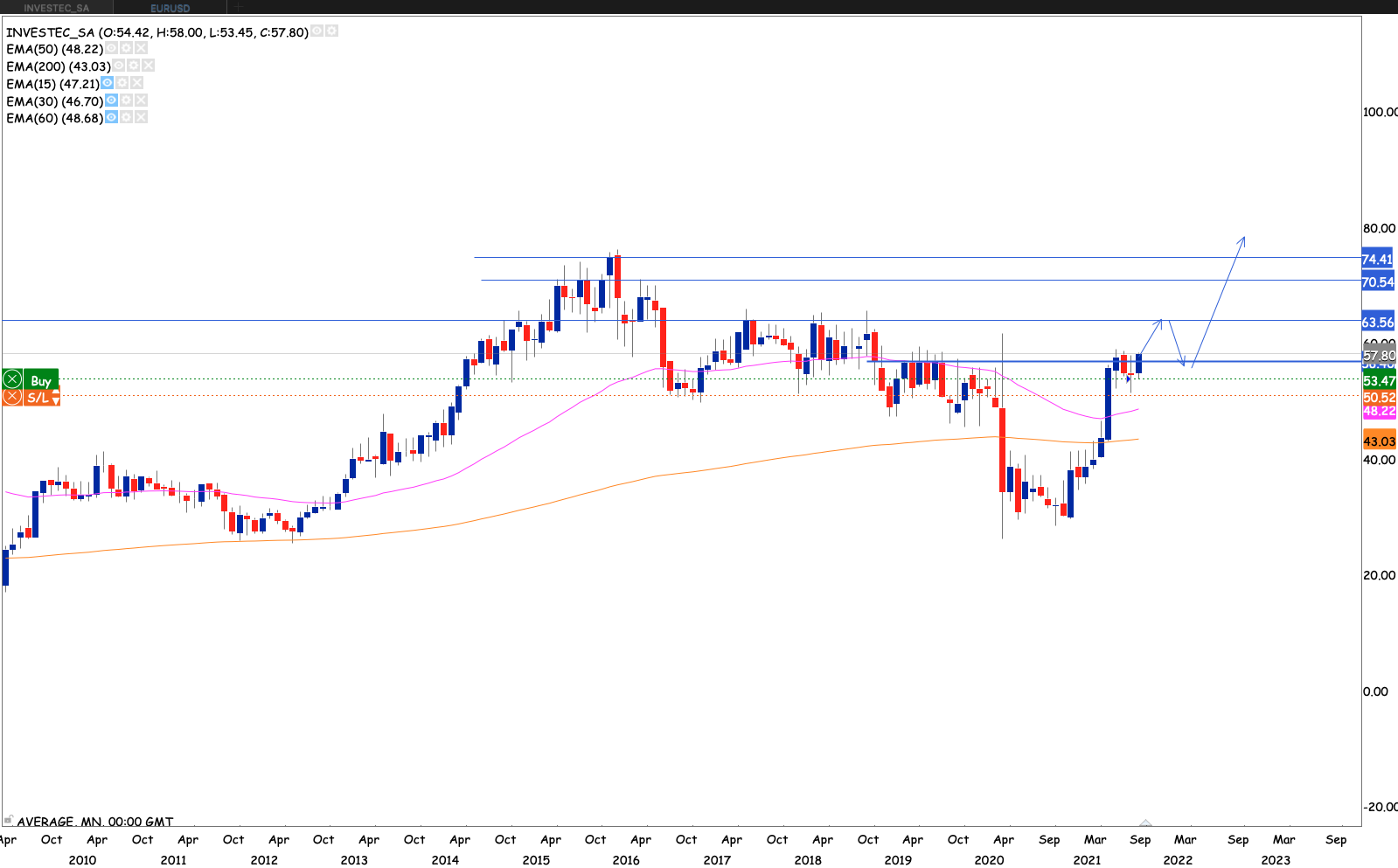Cancel the Buy order with circled X
Image resolution: width=1398 pixels, height=868 pixels.
click(12, 380)
